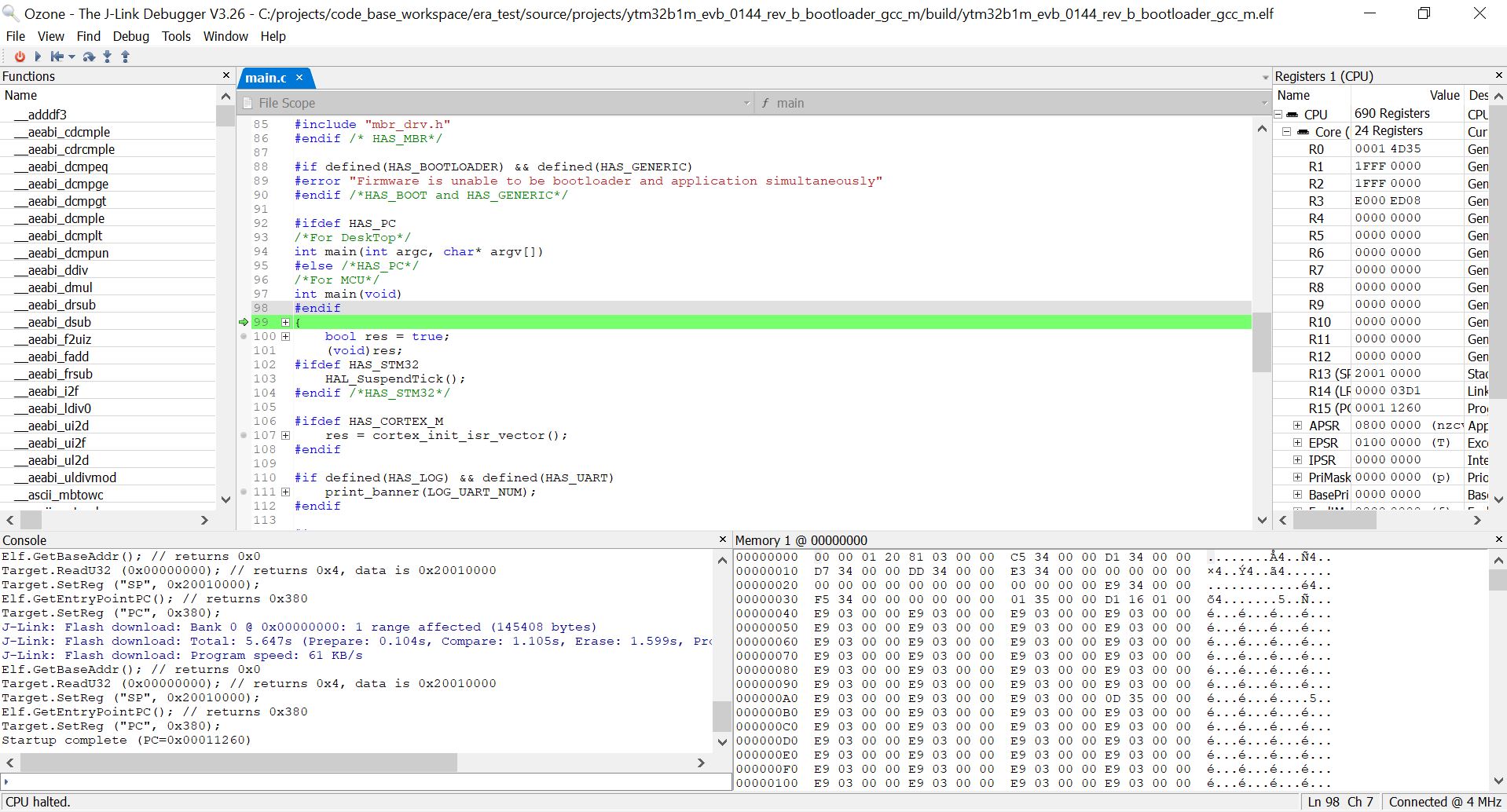
Task: Toggle breakpoint dot on line 107
Action: (x=244, y=435)
